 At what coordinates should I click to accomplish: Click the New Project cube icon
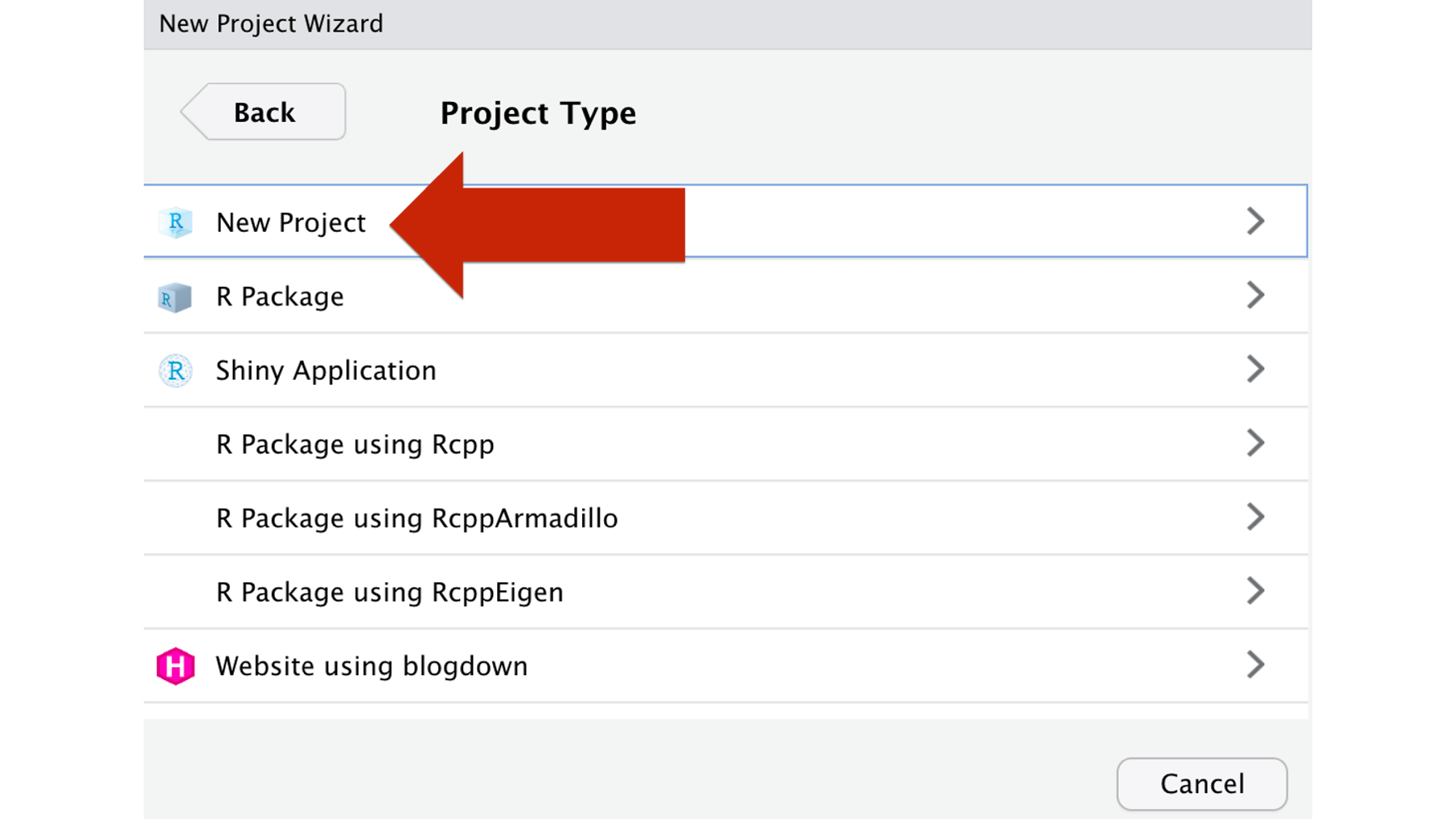coord(175,222)
